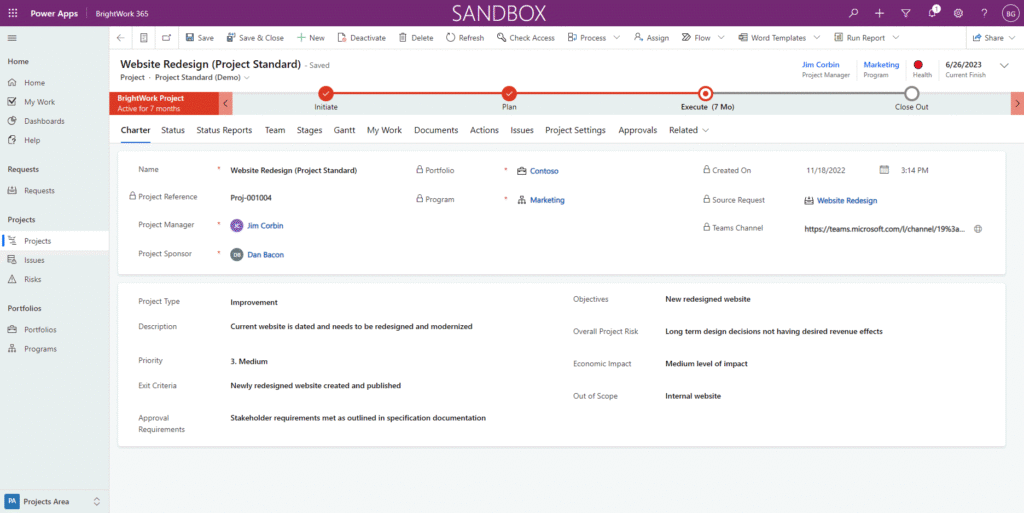Image resolution: width=1024 pixels, height=513 pixels.
Task: Expand the header details chevron
Action: coord(1004,66)
